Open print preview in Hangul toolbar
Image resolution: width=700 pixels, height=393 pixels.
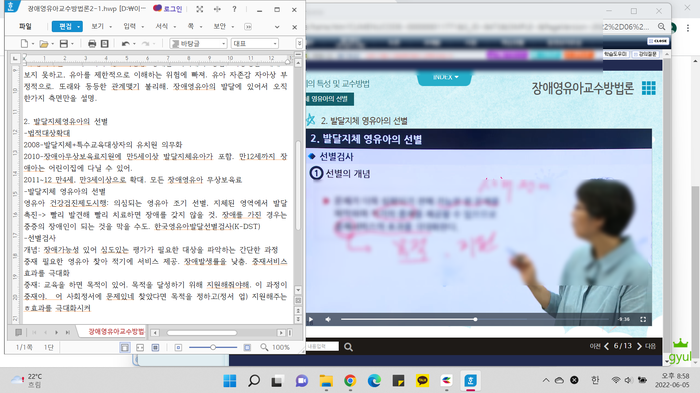(104, 43)
